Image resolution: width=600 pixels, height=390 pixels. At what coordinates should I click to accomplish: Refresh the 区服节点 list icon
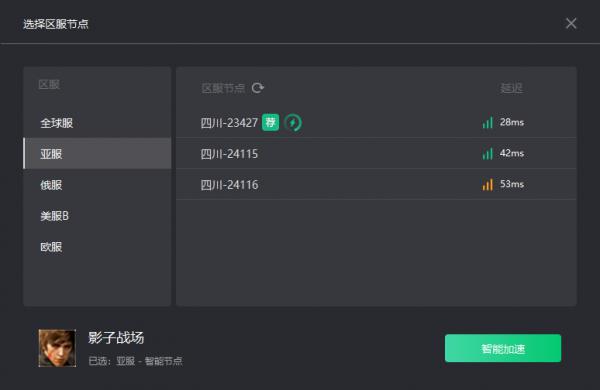pyautogui.click(x=258, y=88)
